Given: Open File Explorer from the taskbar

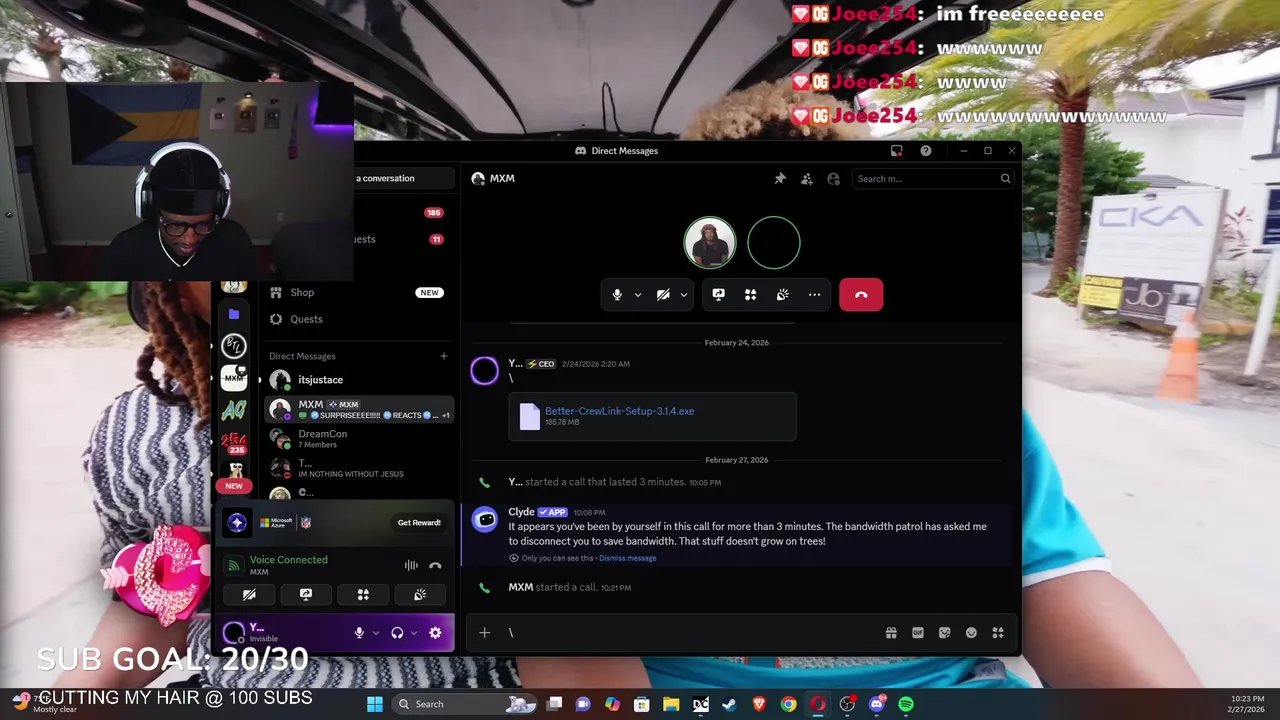Looking at the screenshot, I should (671, 704).
